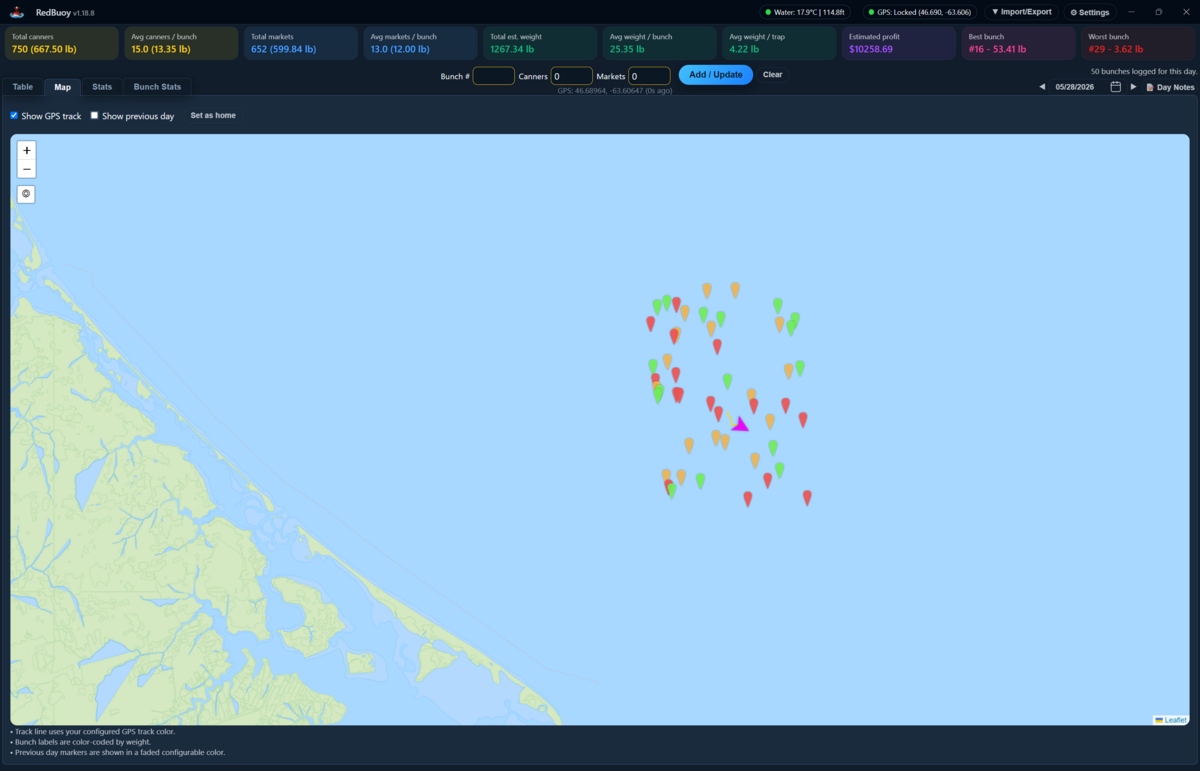This screenshot has height=771, width=1200.
Task: Open the Leaflet attribution link
Action: 1171,720
